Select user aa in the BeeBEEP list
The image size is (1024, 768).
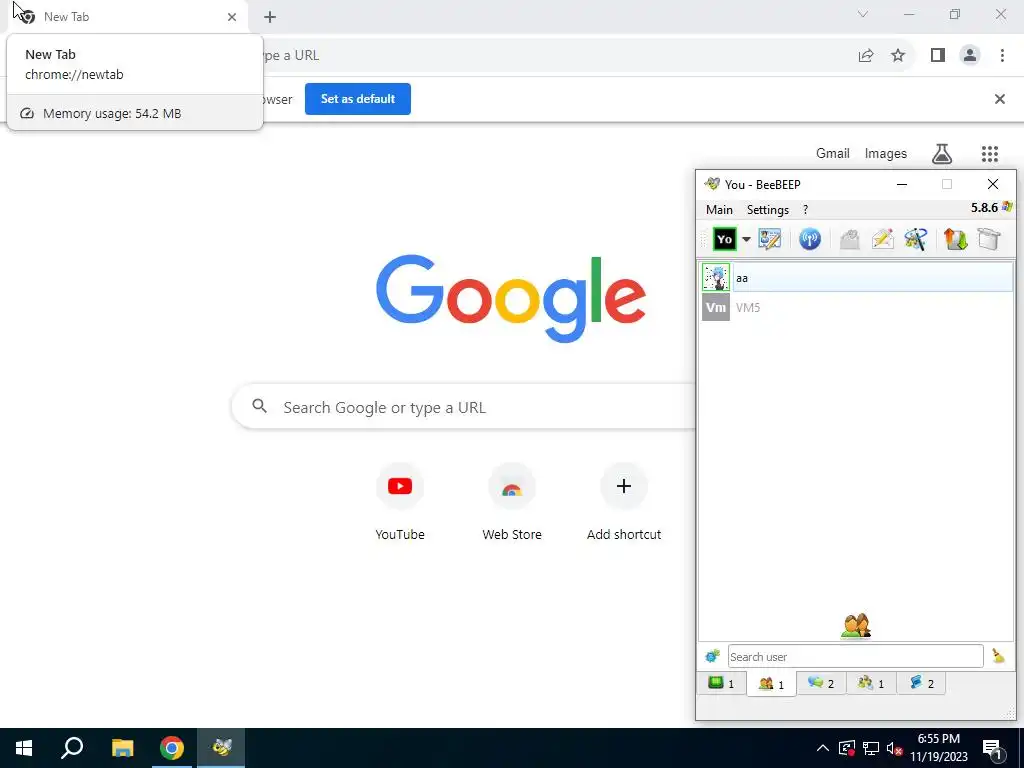pyautogui.click(x=857, y=278)
